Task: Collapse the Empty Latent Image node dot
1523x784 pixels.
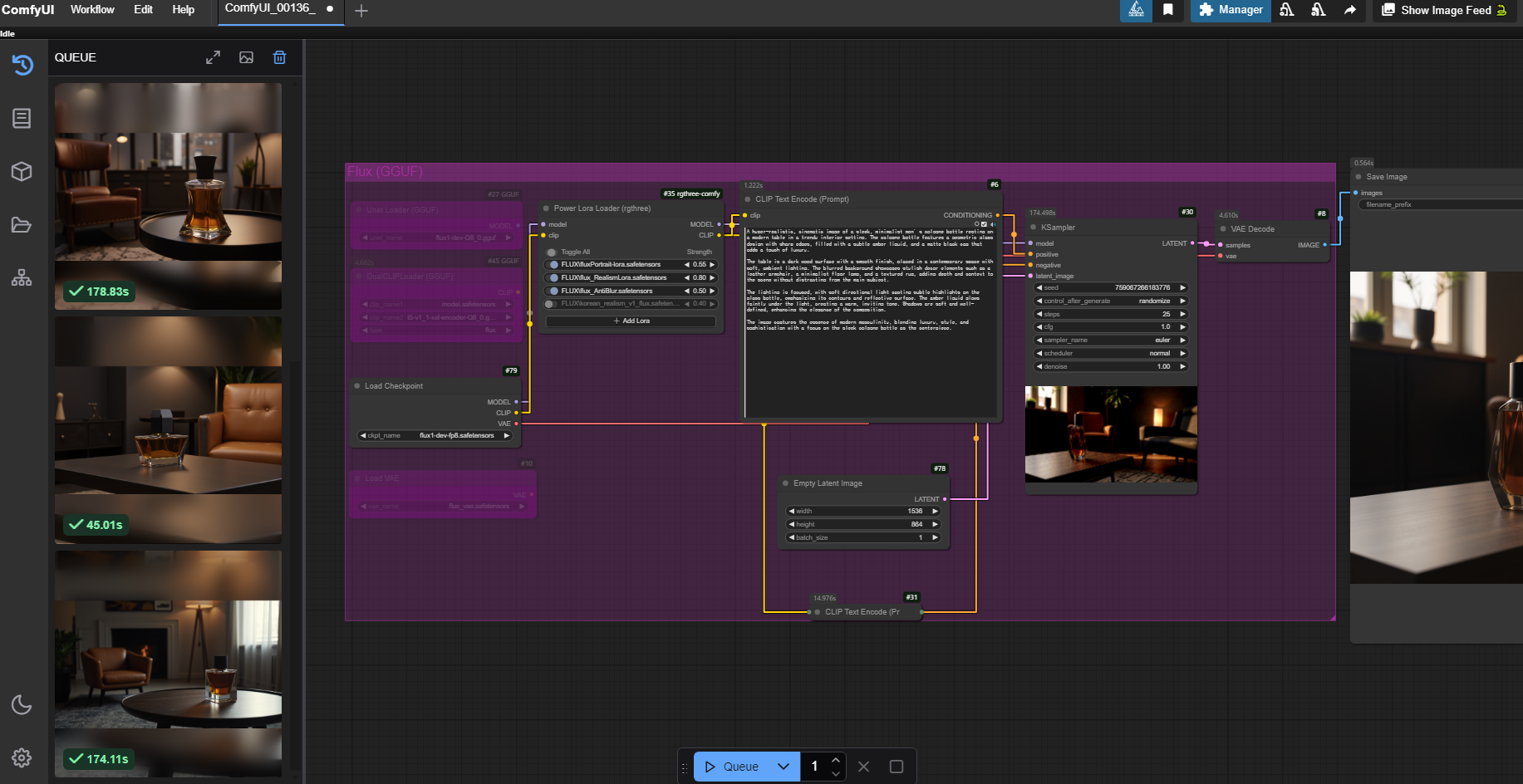Action: point(785,483)
